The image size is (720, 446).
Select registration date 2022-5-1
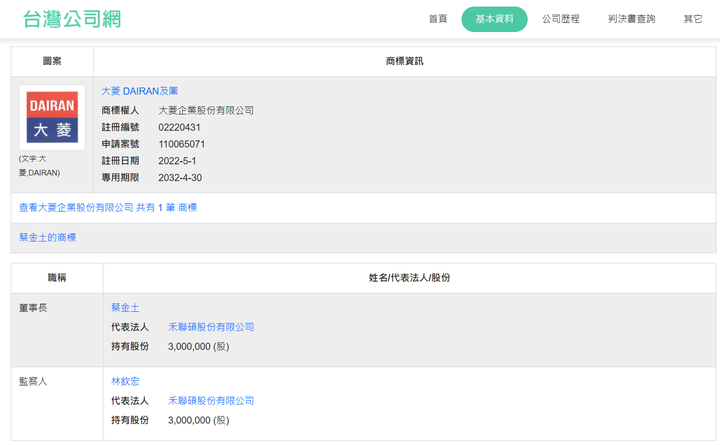click(177, 161)
